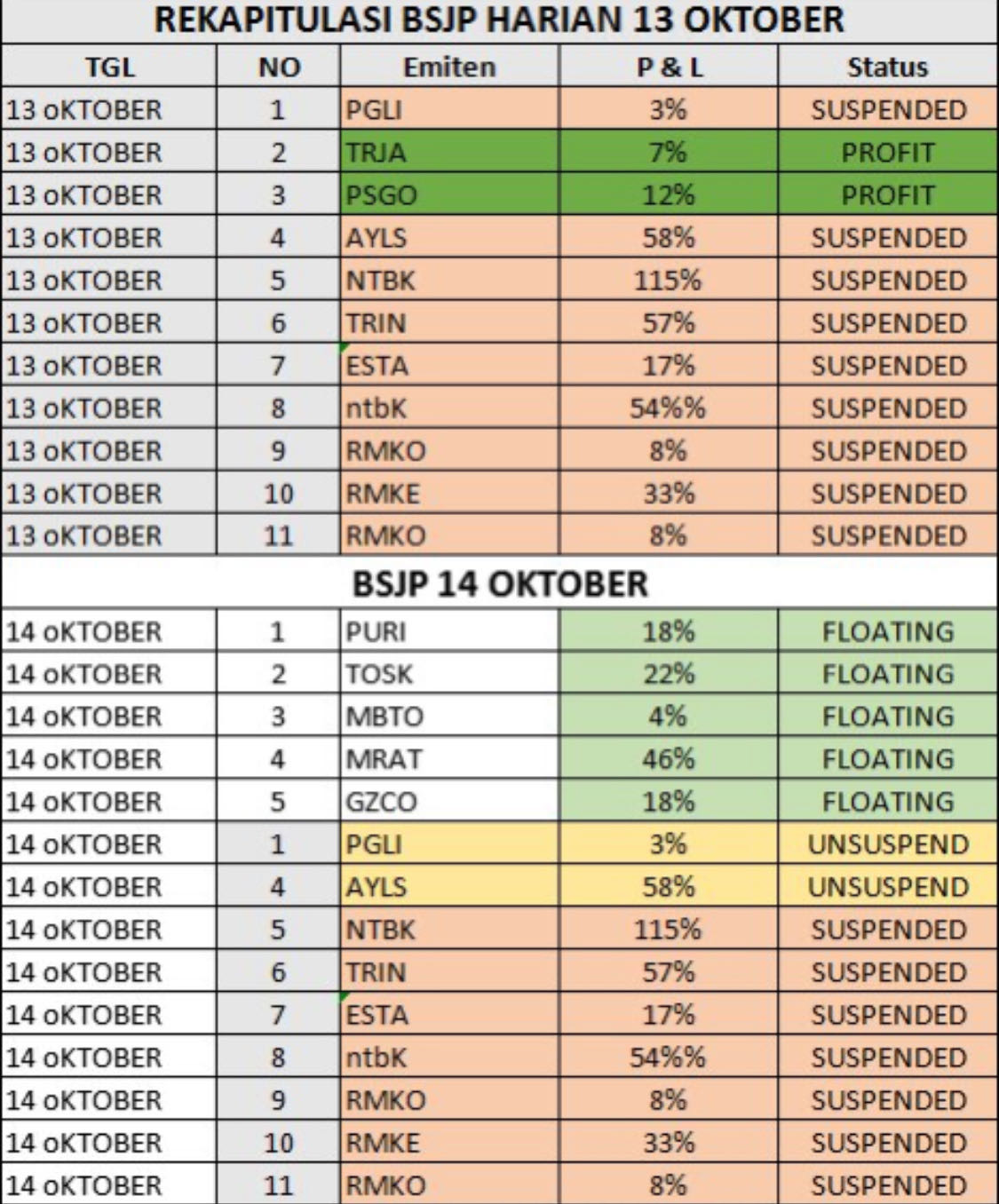Click the title cell REKAPITULASI BSJP HARIAN 13 OKTOBER
This screenshot has height=1204, width=999.
499,20
